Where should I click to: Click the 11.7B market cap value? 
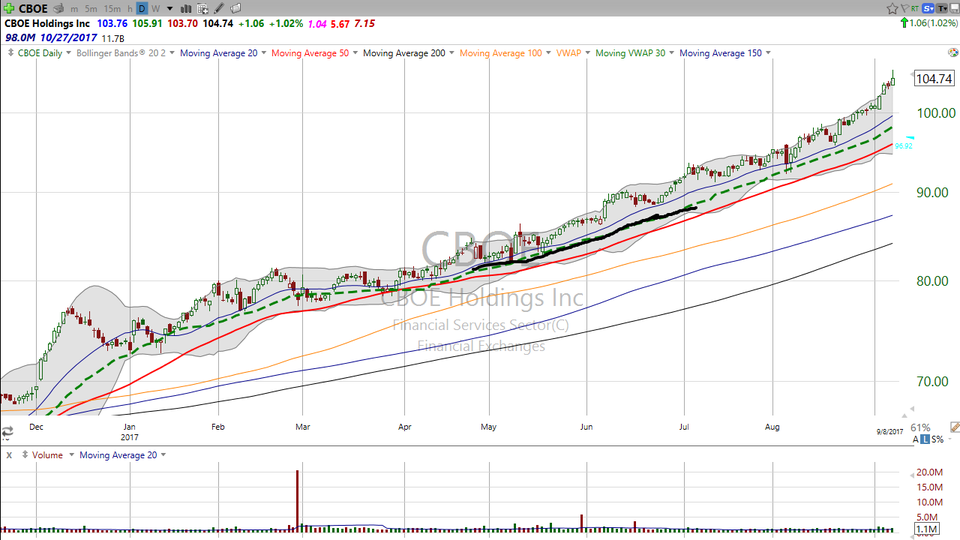113,39
